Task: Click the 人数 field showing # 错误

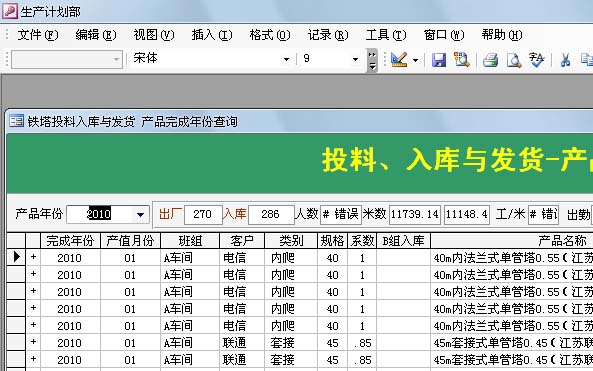Action: click(x=341, y=214)
